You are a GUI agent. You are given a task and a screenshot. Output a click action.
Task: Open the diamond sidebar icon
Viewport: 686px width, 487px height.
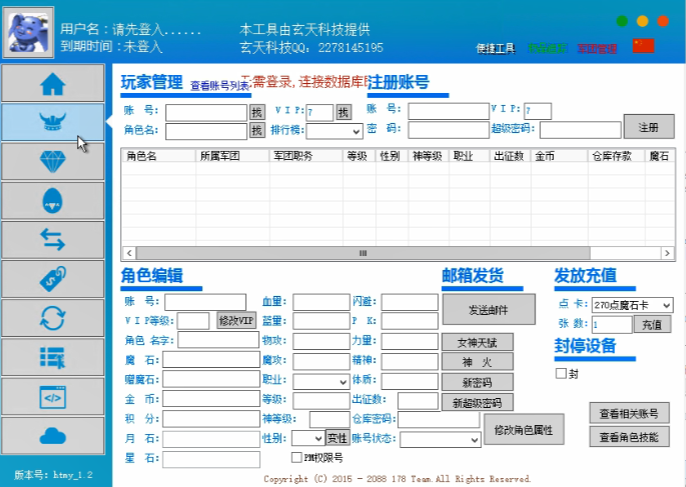coord(52,161)
